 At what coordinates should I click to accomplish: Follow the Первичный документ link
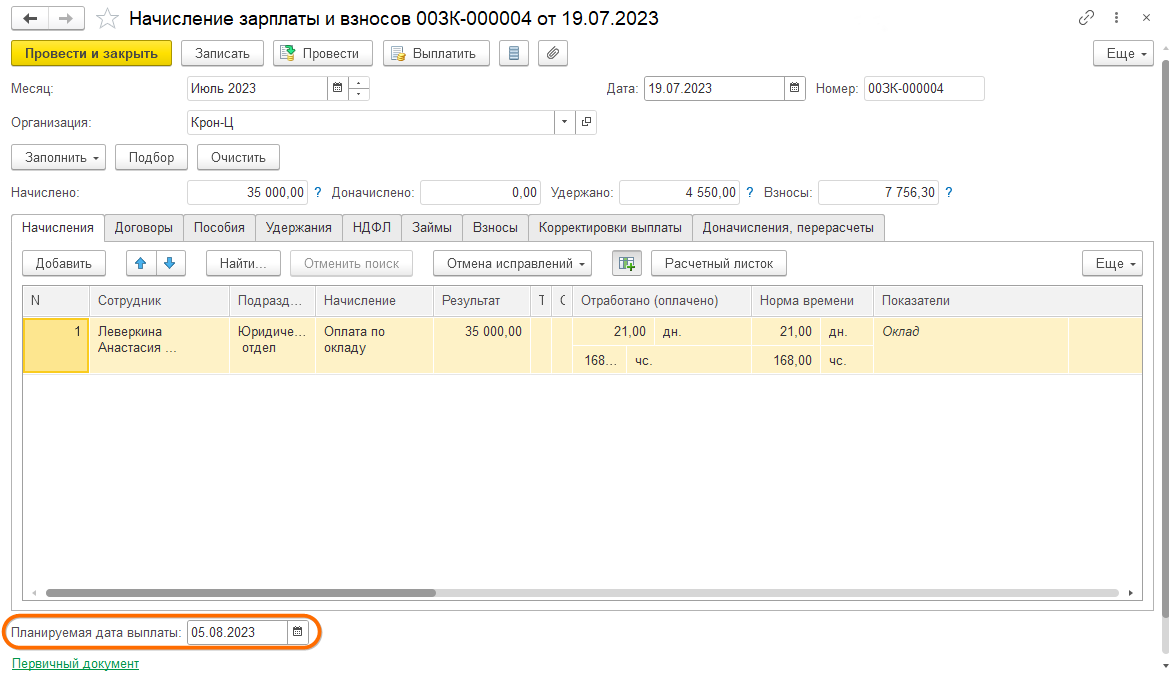[x=75, y=663]
